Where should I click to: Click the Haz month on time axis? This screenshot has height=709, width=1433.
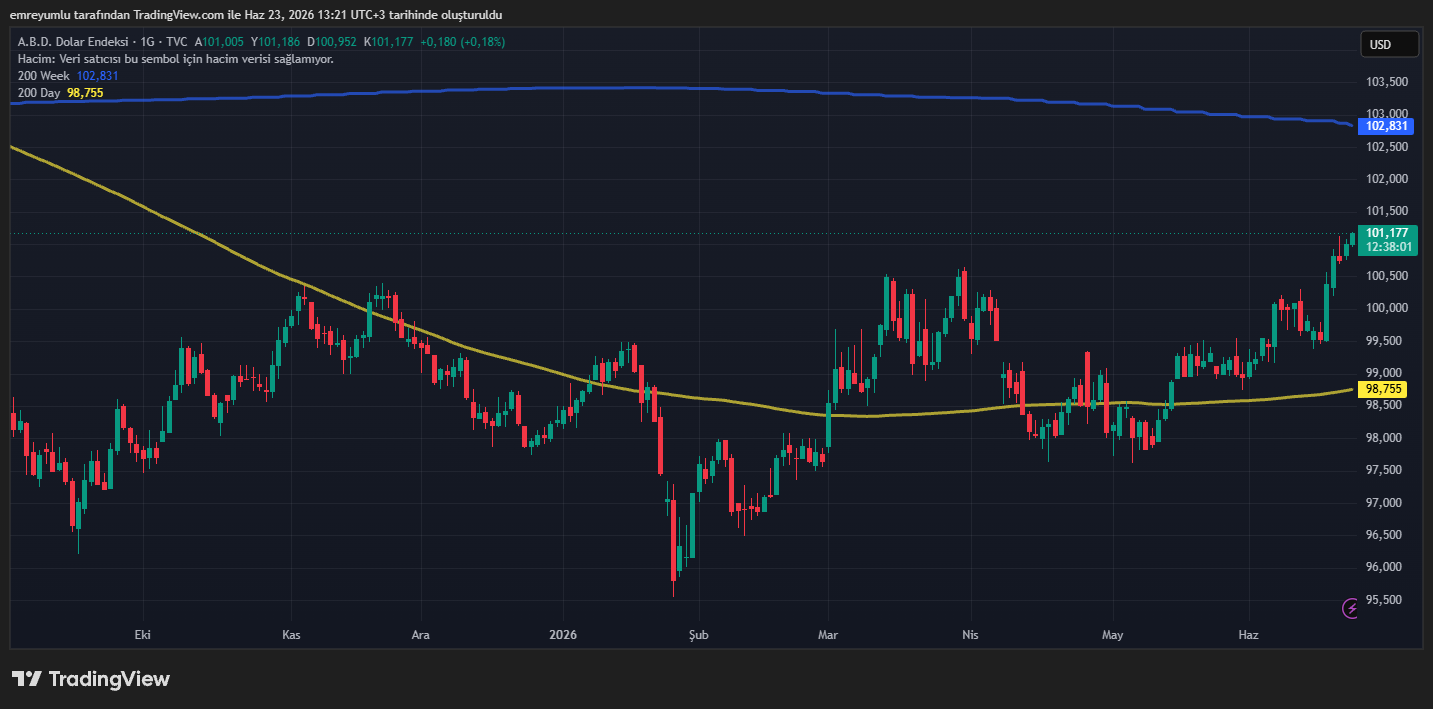click(1248, 635)
